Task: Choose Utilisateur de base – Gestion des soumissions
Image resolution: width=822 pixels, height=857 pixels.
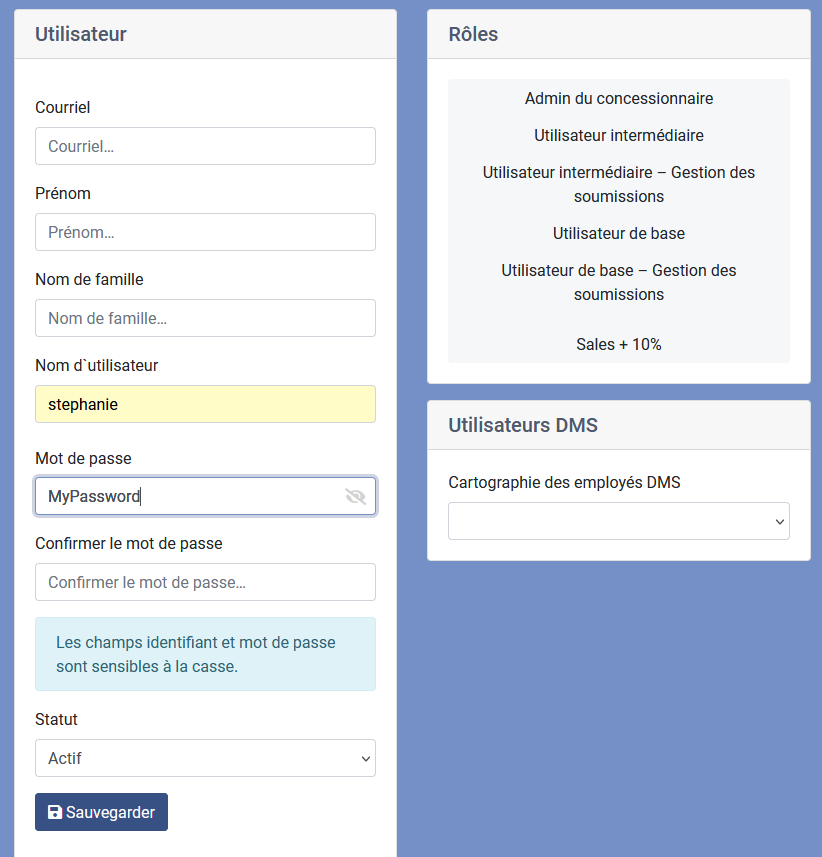Action: pyautogui.click(x=619, y=282)
